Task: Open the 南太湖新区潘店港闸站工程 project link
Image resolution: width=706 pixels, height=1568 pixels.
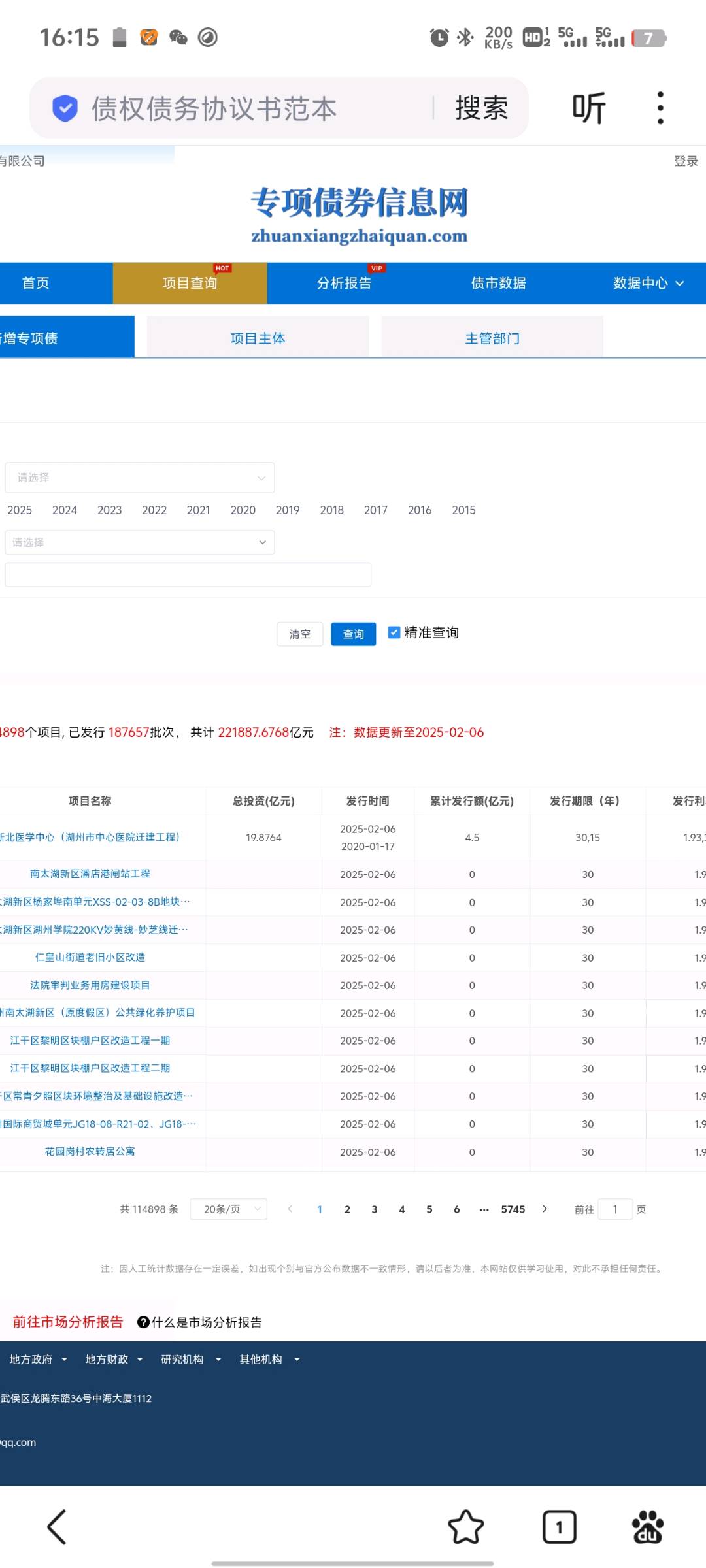Action: click(90, 874)
